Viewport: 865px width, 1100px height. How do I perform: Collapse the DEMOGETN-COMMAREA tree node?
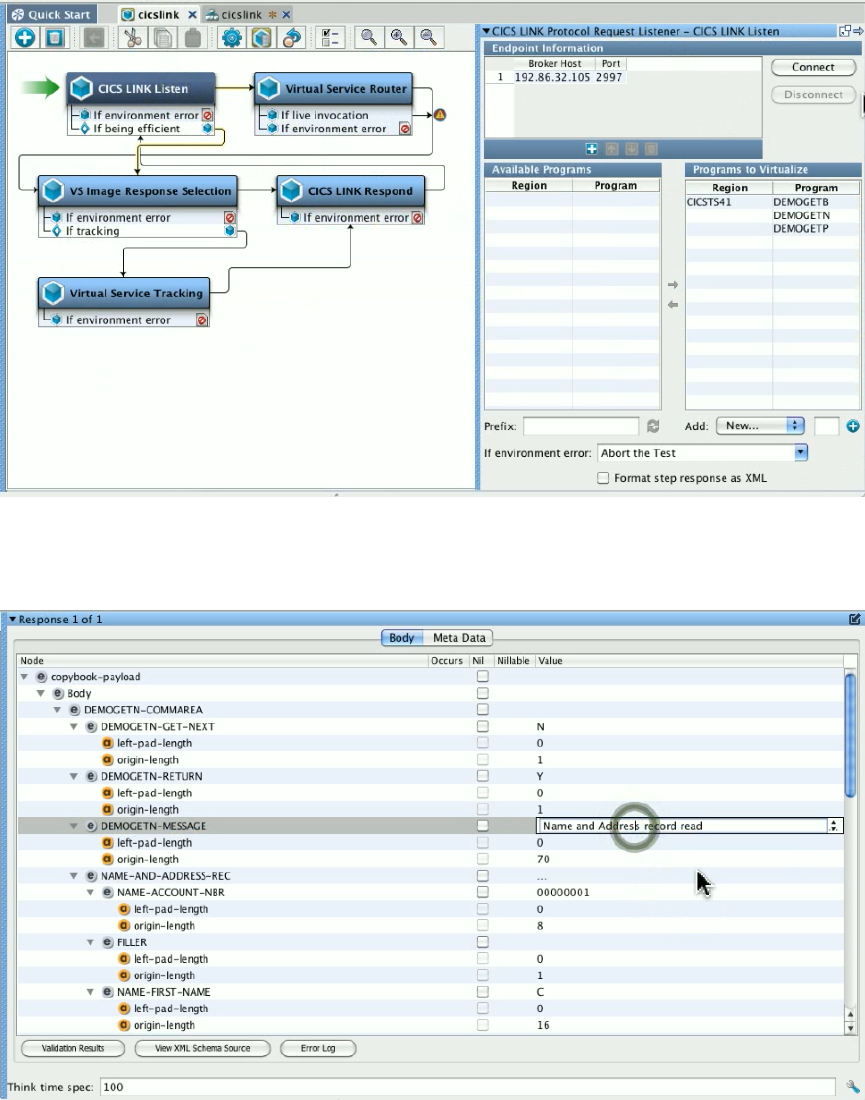coord(58,709)
